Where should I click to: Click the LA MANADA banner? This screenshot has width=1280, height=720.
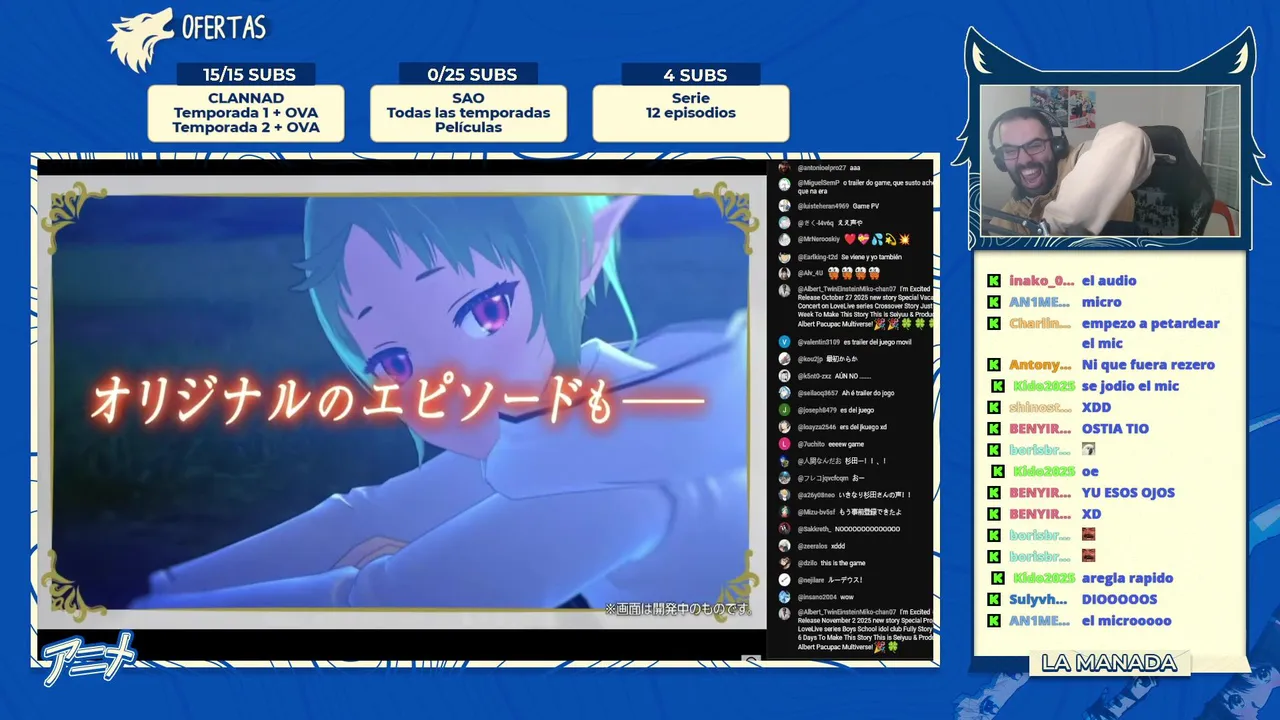pyautogui.click(x=1109, y=663)
